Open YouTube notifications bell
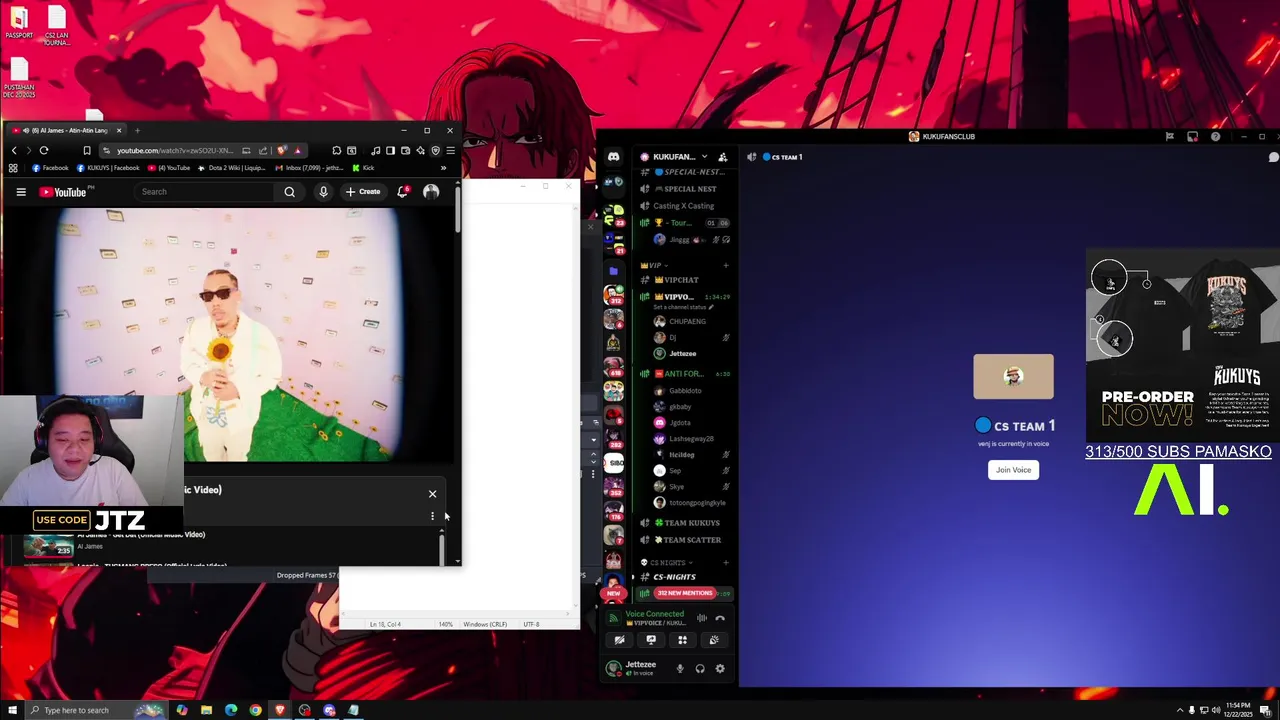 click(402, 192)
